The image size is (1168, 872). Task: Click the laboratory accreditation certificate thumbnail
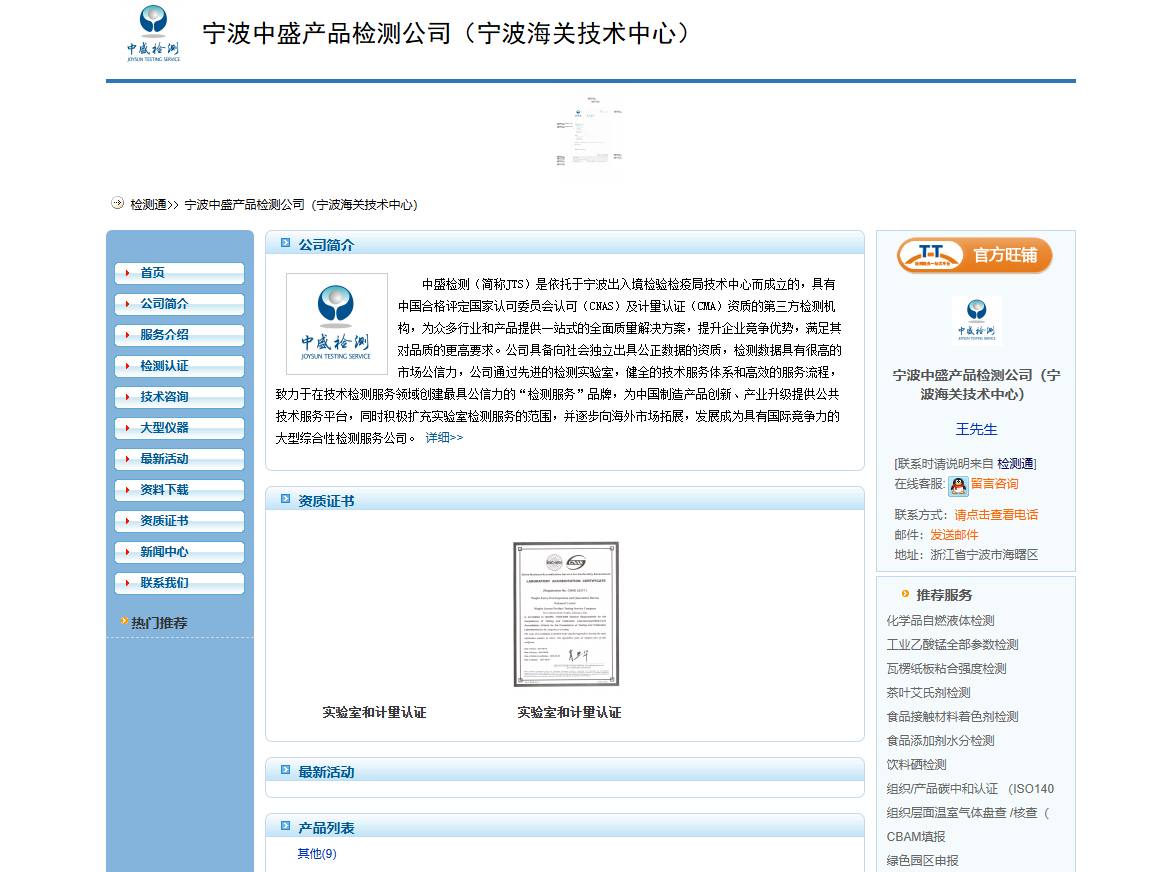(x=566, y=613)
